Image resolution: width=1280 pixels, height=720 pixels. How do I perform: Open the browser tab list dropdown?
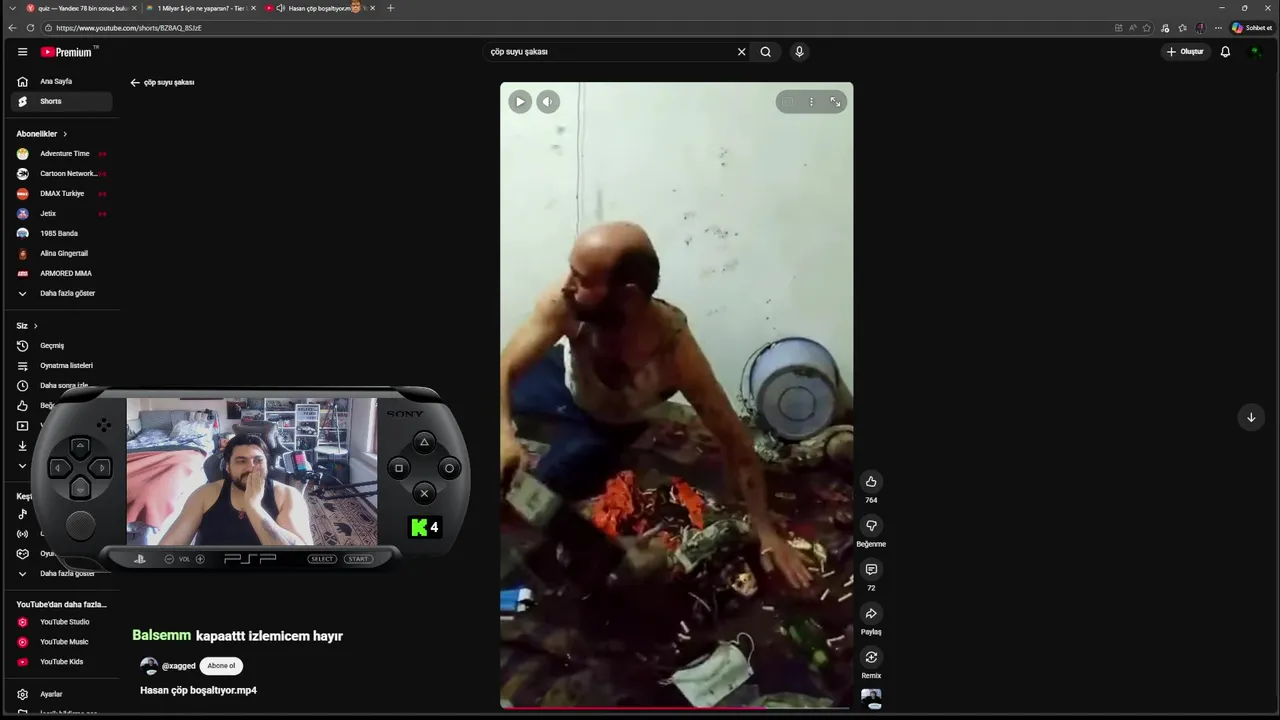pos(10,8)
